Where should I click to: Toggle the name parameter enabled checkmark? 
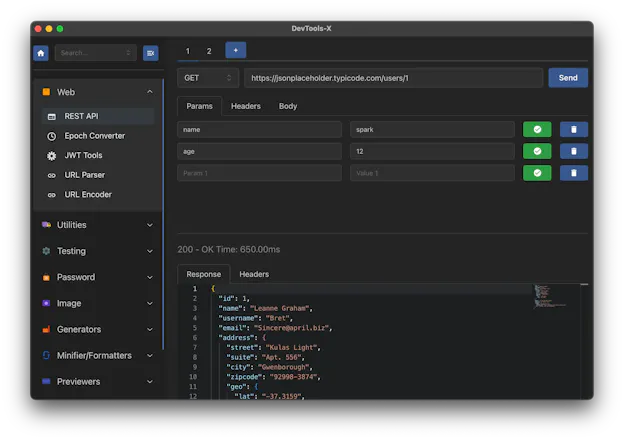tap(537, 129)
